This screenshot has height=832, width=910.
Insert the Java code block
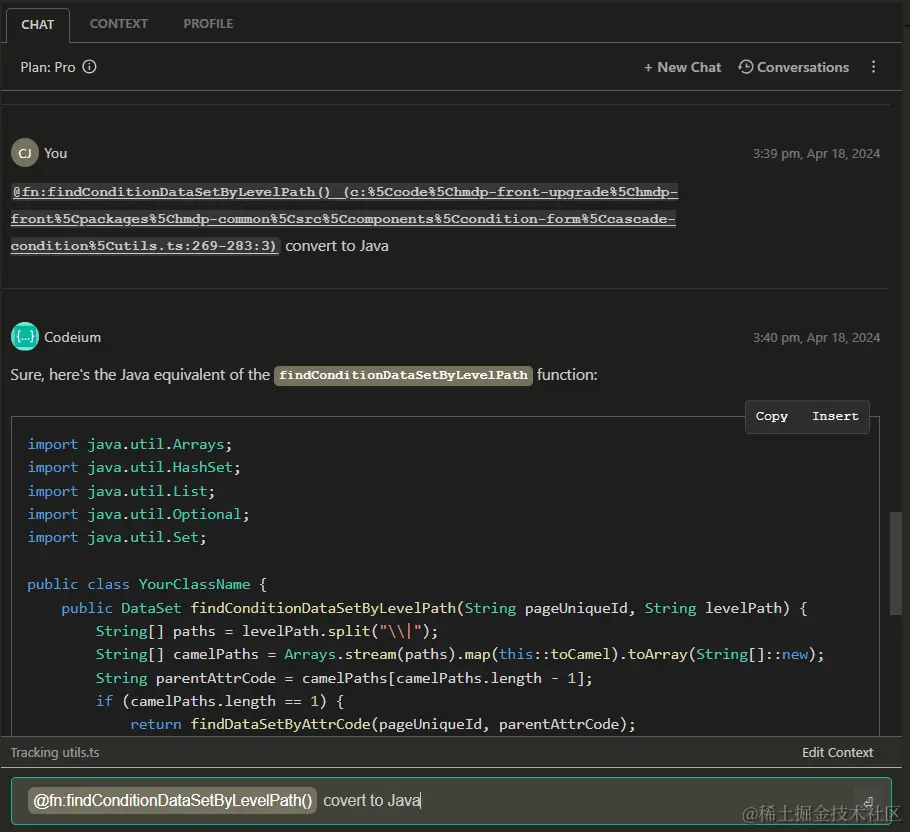(x=835, y=416)
